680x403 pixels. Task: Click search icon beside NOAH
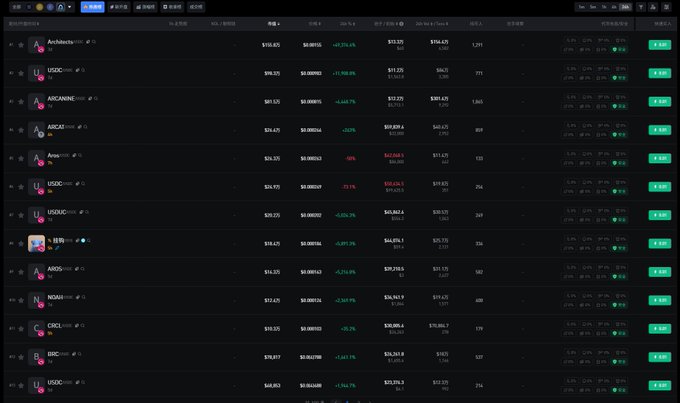pos(84,297)
